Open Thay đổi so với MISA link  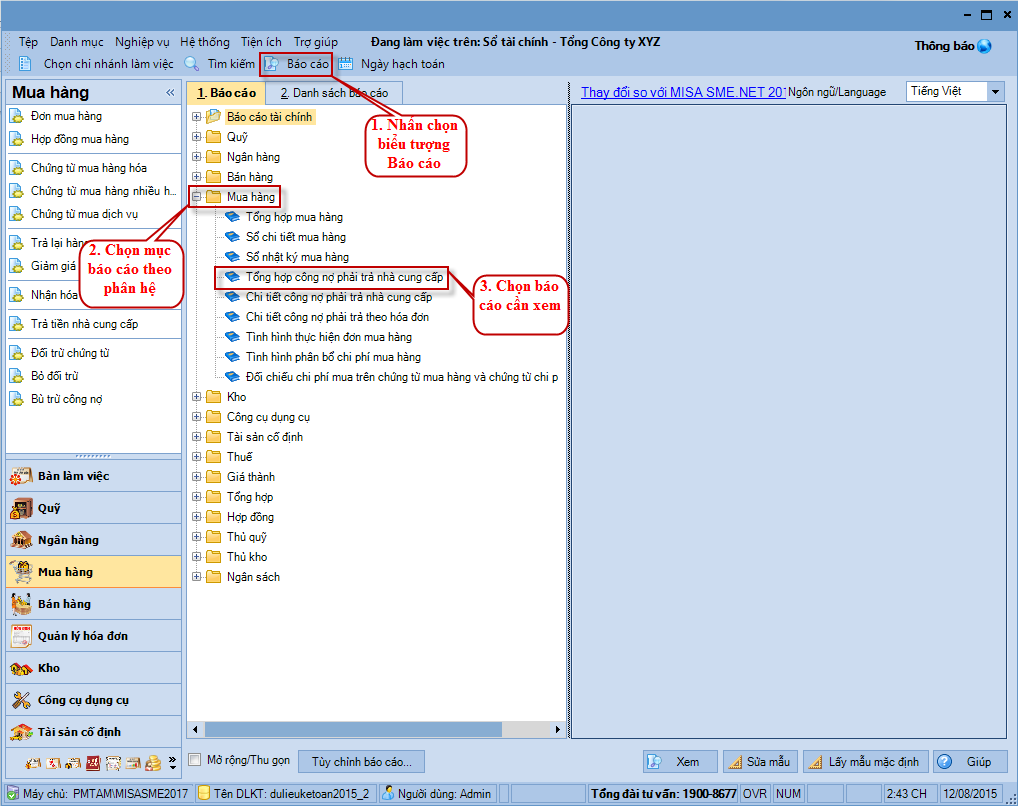point(683,92)
